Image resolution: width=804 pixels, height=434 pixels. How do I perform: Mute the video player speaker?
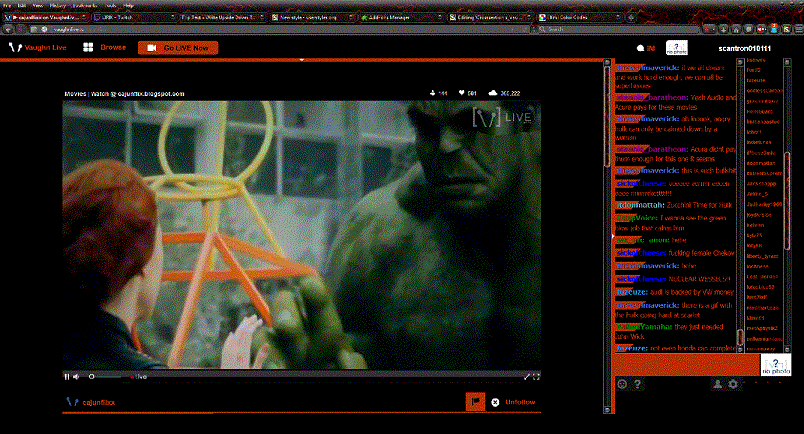(76, 377)
